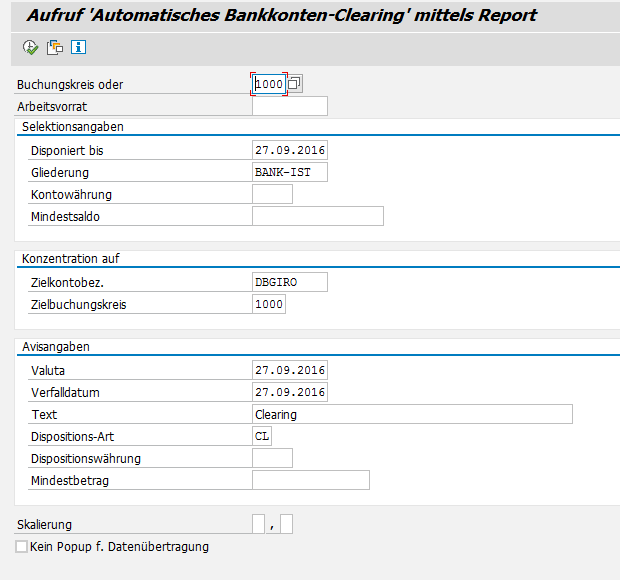Enable Kein Popup f. Datenübertragung checkbox
The height and width of the screenshot is (580, 620).
coord(22,547)
